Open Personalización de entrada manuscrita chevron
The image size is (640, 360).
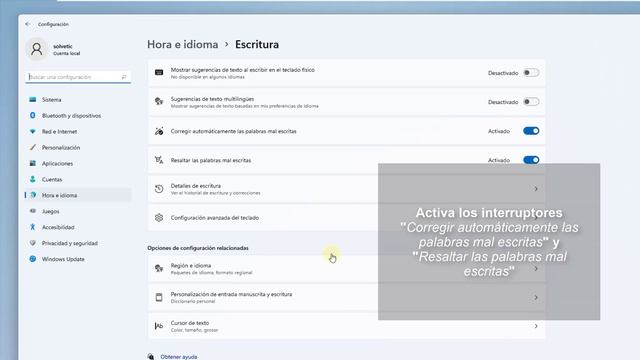(536, 298)
